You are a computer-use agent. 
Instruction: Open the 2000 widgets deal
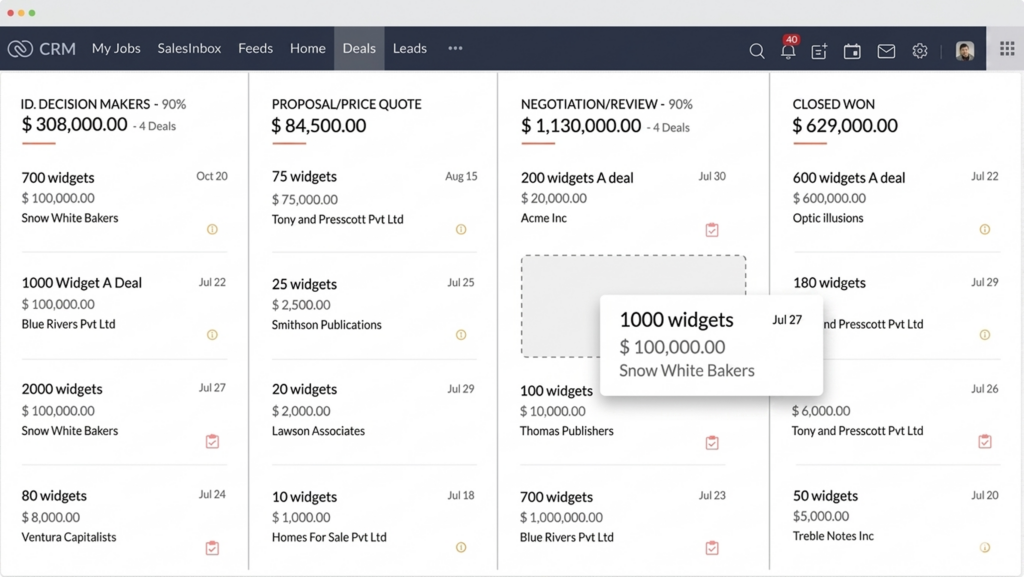click(x=62, y=389)
